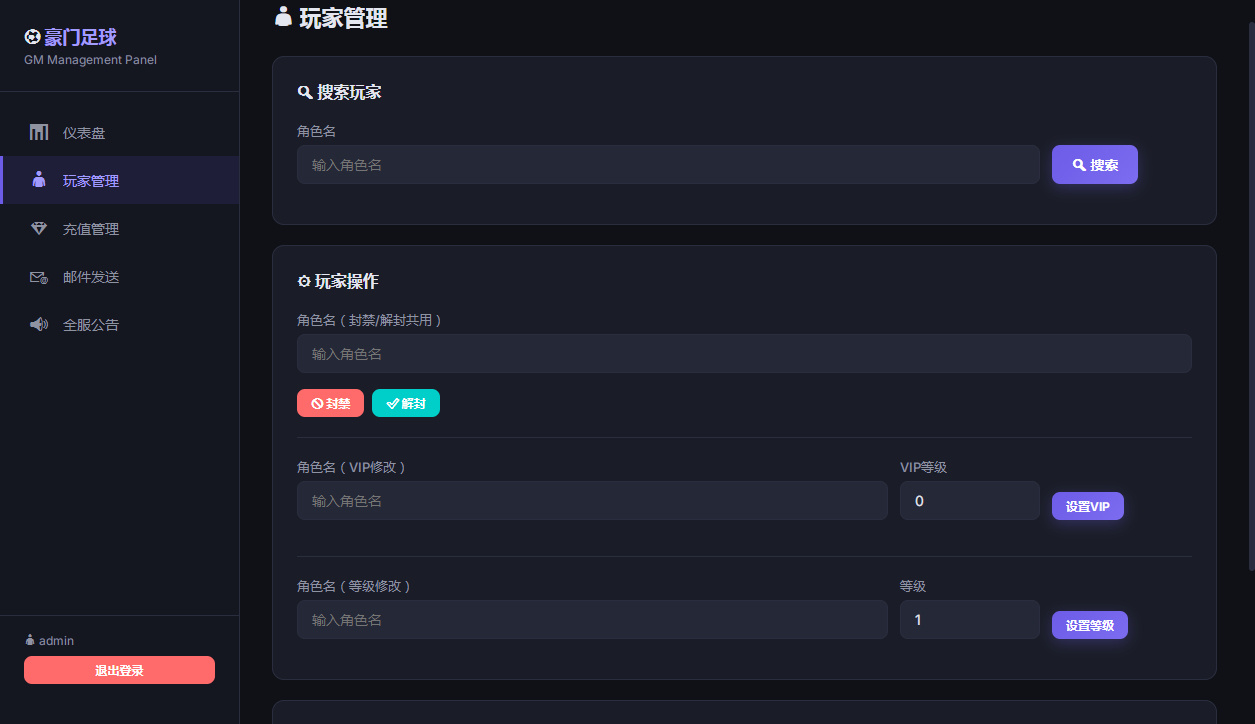
Task: Select the role name field for ban/unban
Action: (744, 353)
